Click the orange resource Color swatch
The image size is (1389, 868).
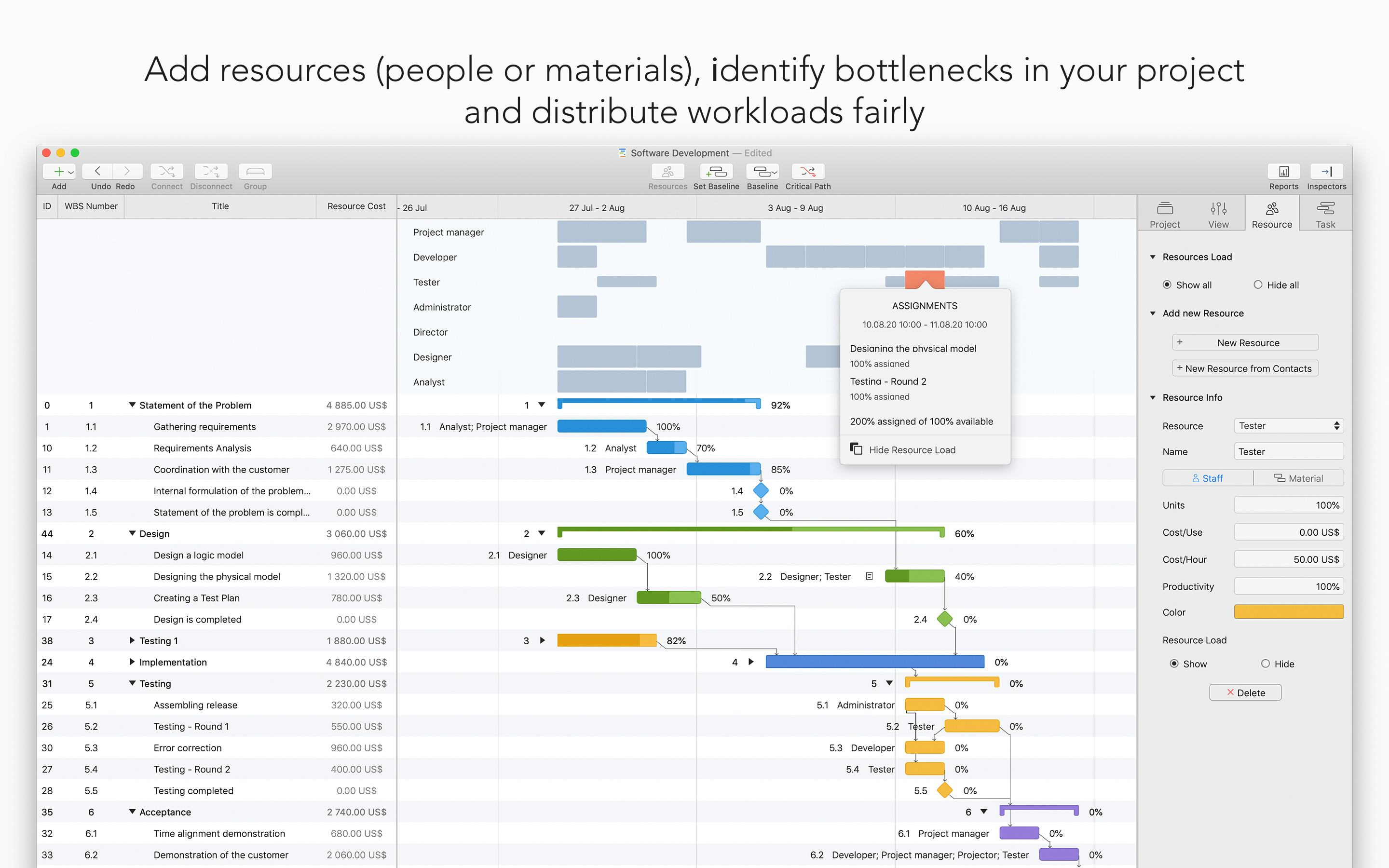coord(1288,612)
